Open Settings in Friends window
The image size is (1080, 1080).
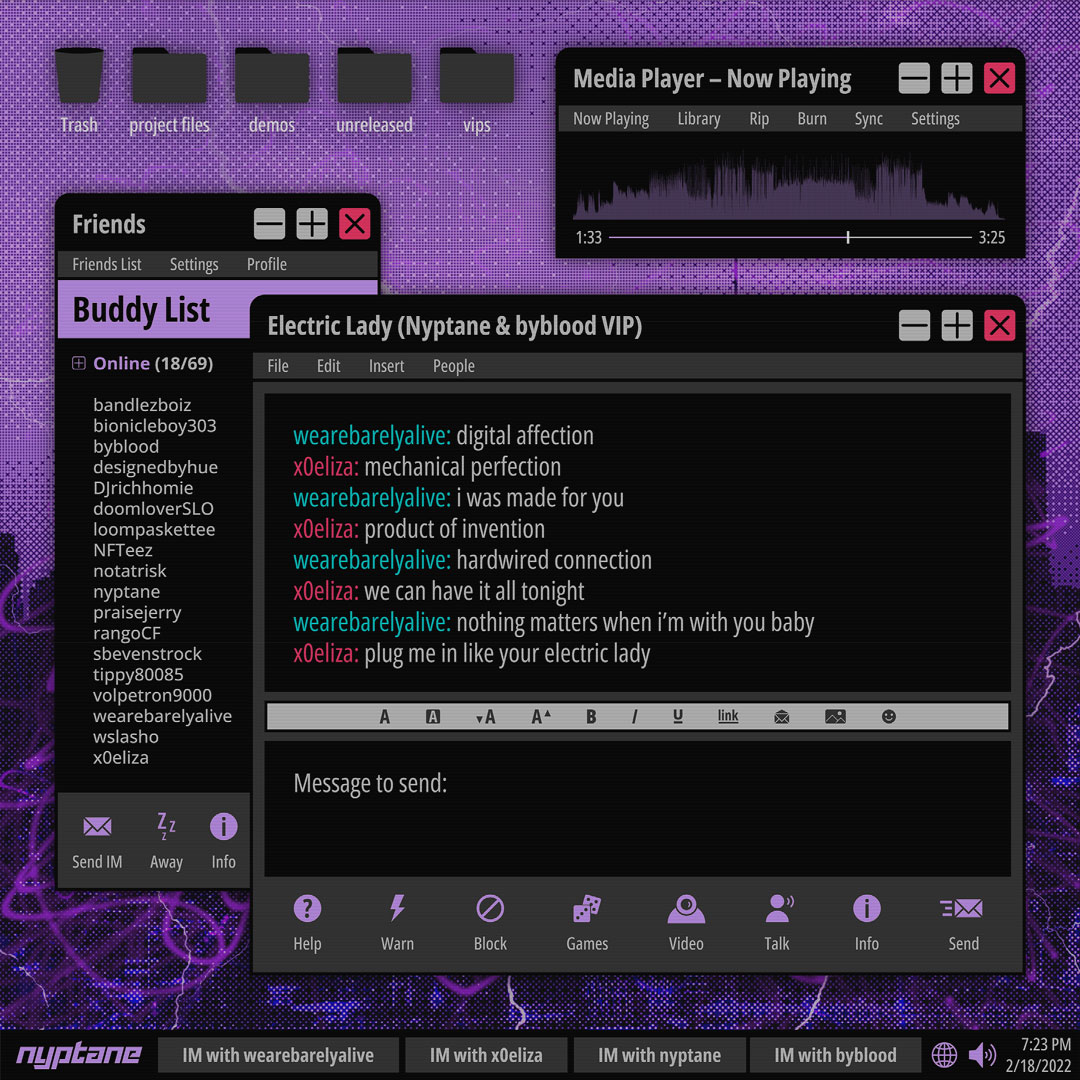194,264
